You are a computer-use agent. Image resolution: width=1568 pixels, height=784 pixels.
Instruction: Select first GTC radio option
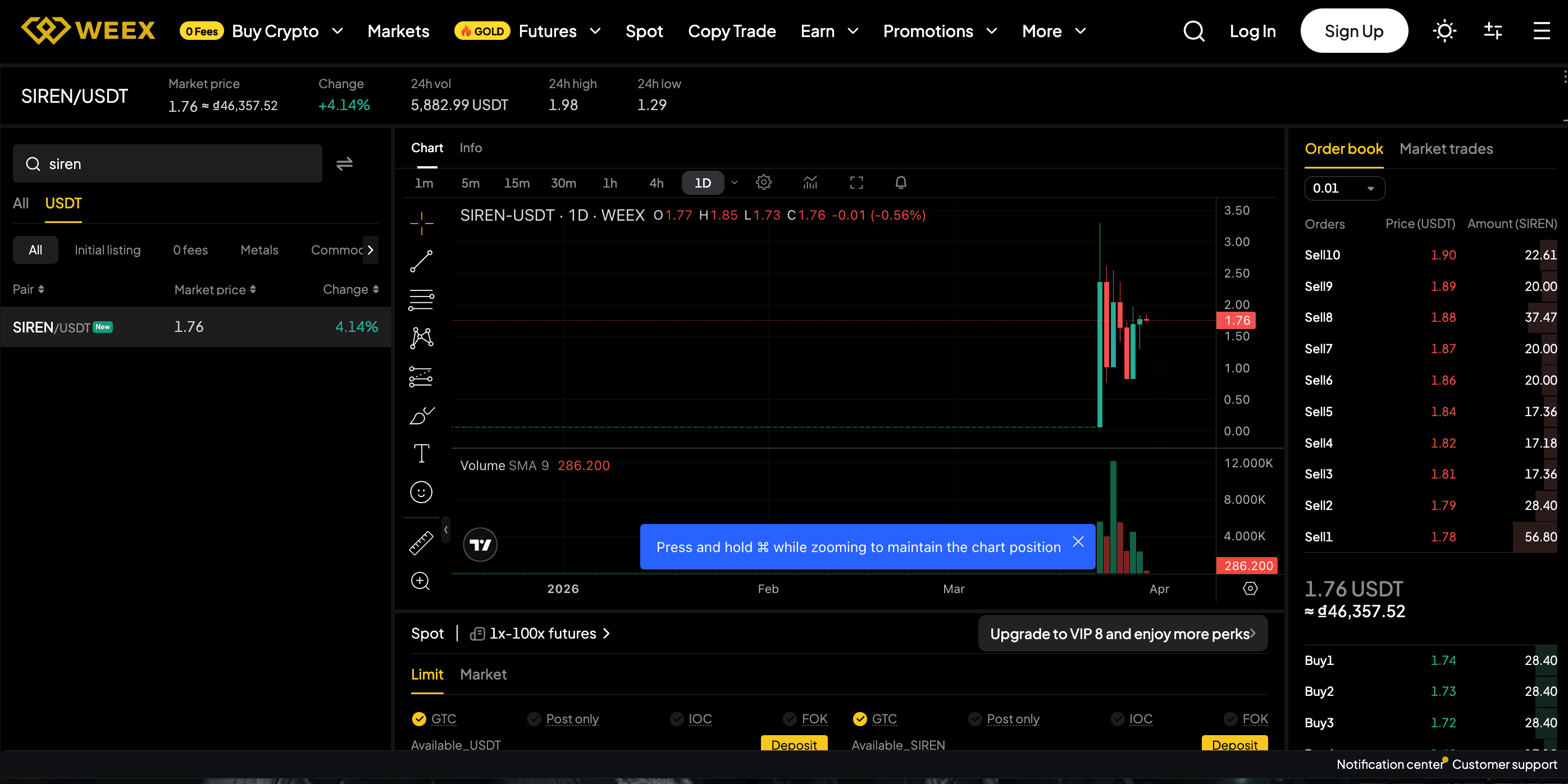point(419,719)
